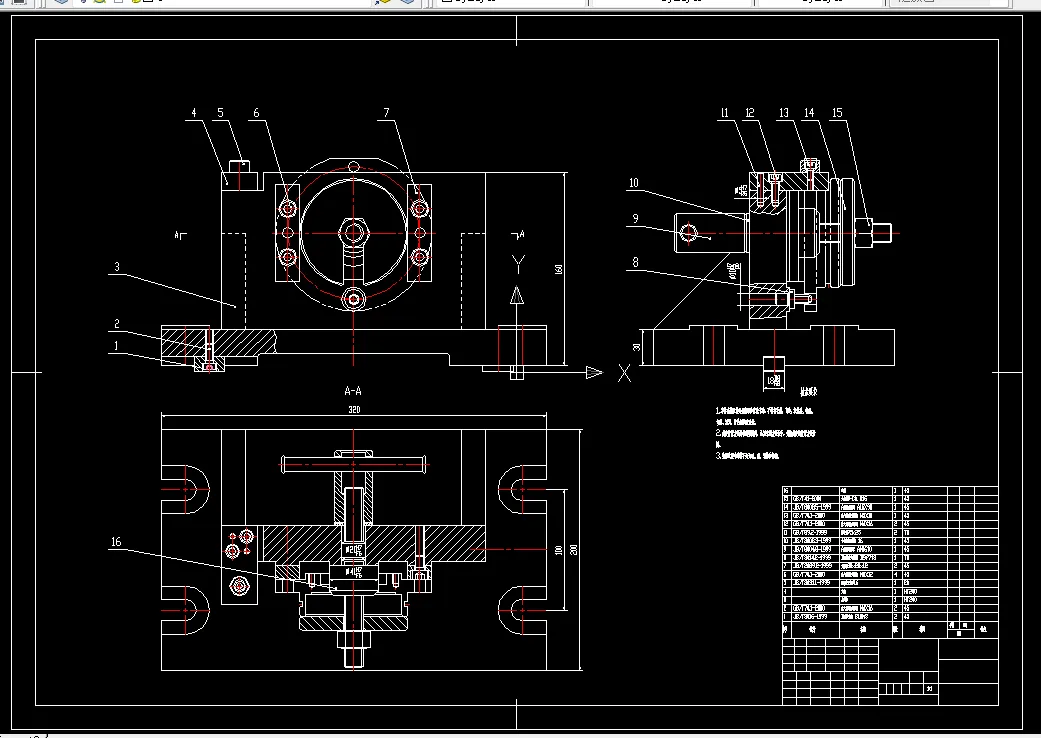1041x738 pixels.
Task: Click the 320 width dimension text
Action: 355,409
